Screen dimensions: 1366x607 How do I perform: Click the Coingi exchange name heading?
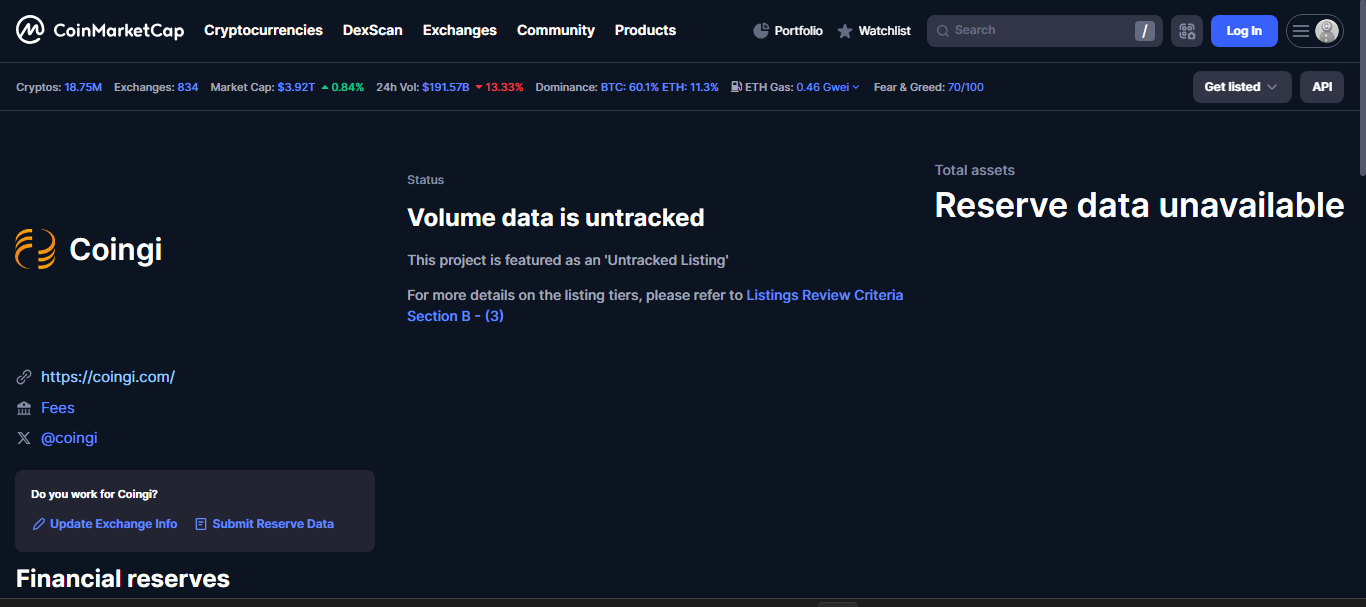(116, 249)
